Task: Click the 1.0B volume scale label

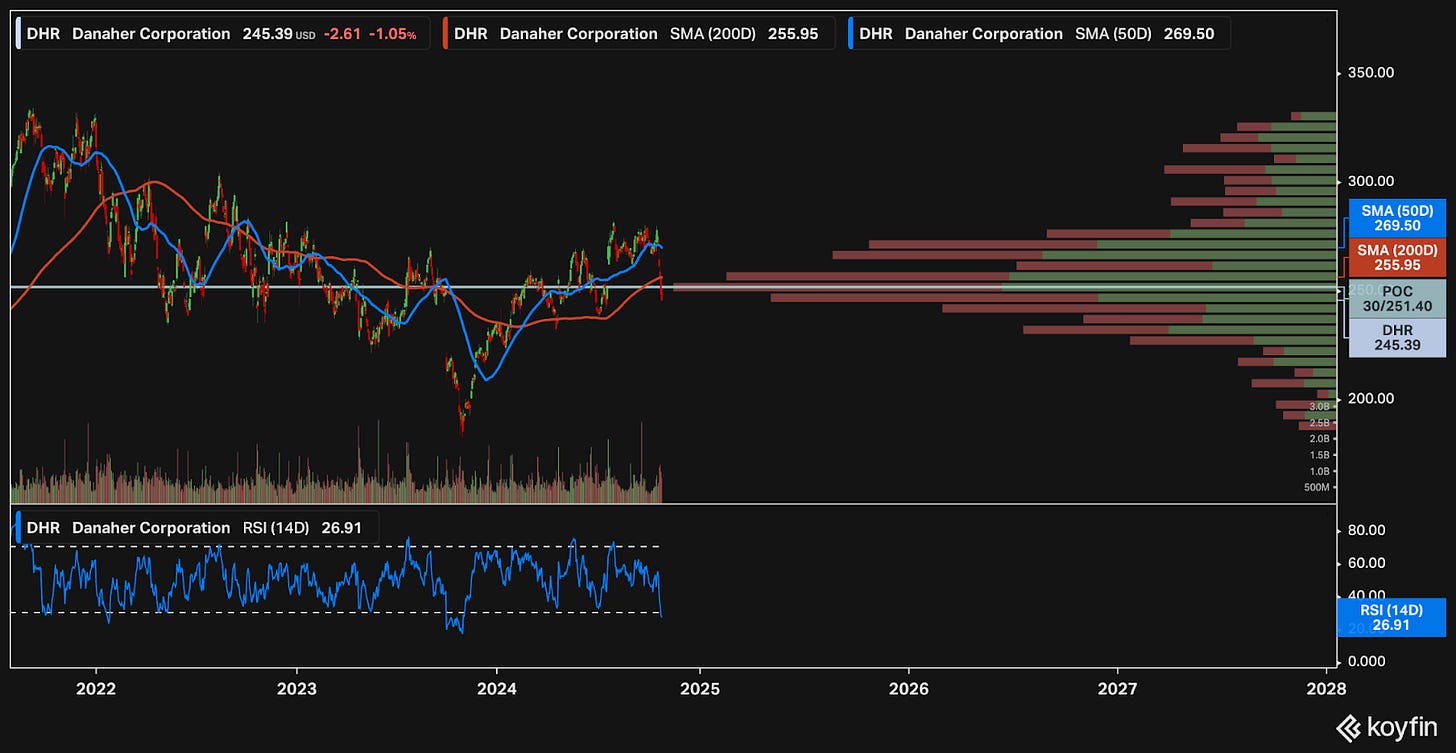Action: [x=1319, y=471]
